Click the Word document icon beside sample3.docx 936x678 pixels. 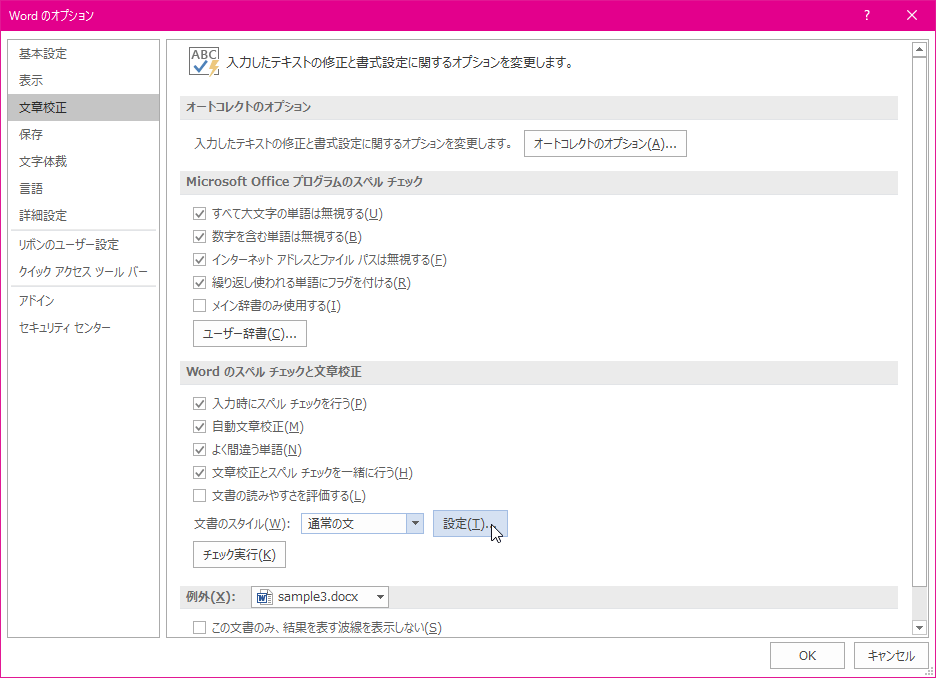tap(264, 597)
